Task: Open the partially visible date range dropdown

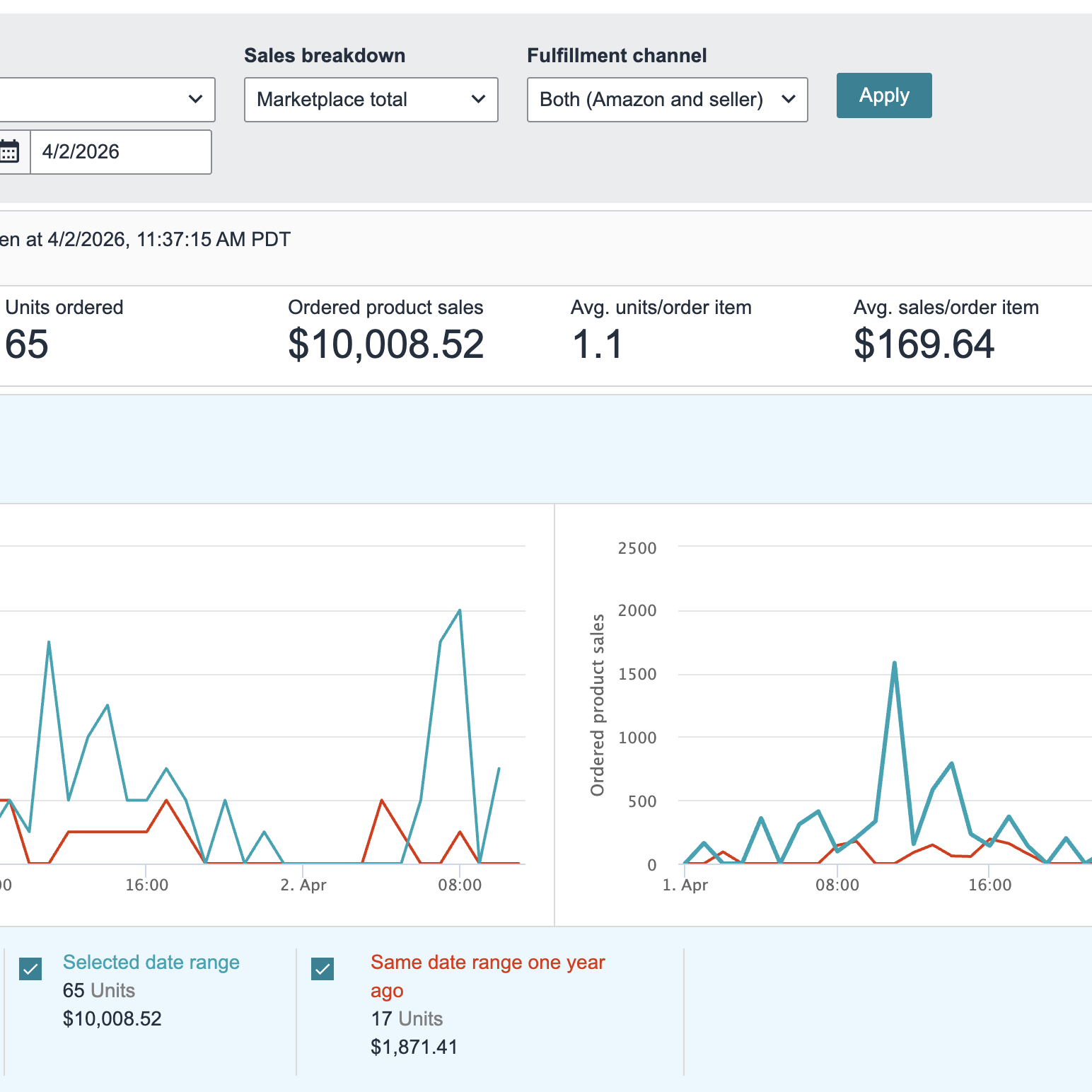Action: pos(108,100)
